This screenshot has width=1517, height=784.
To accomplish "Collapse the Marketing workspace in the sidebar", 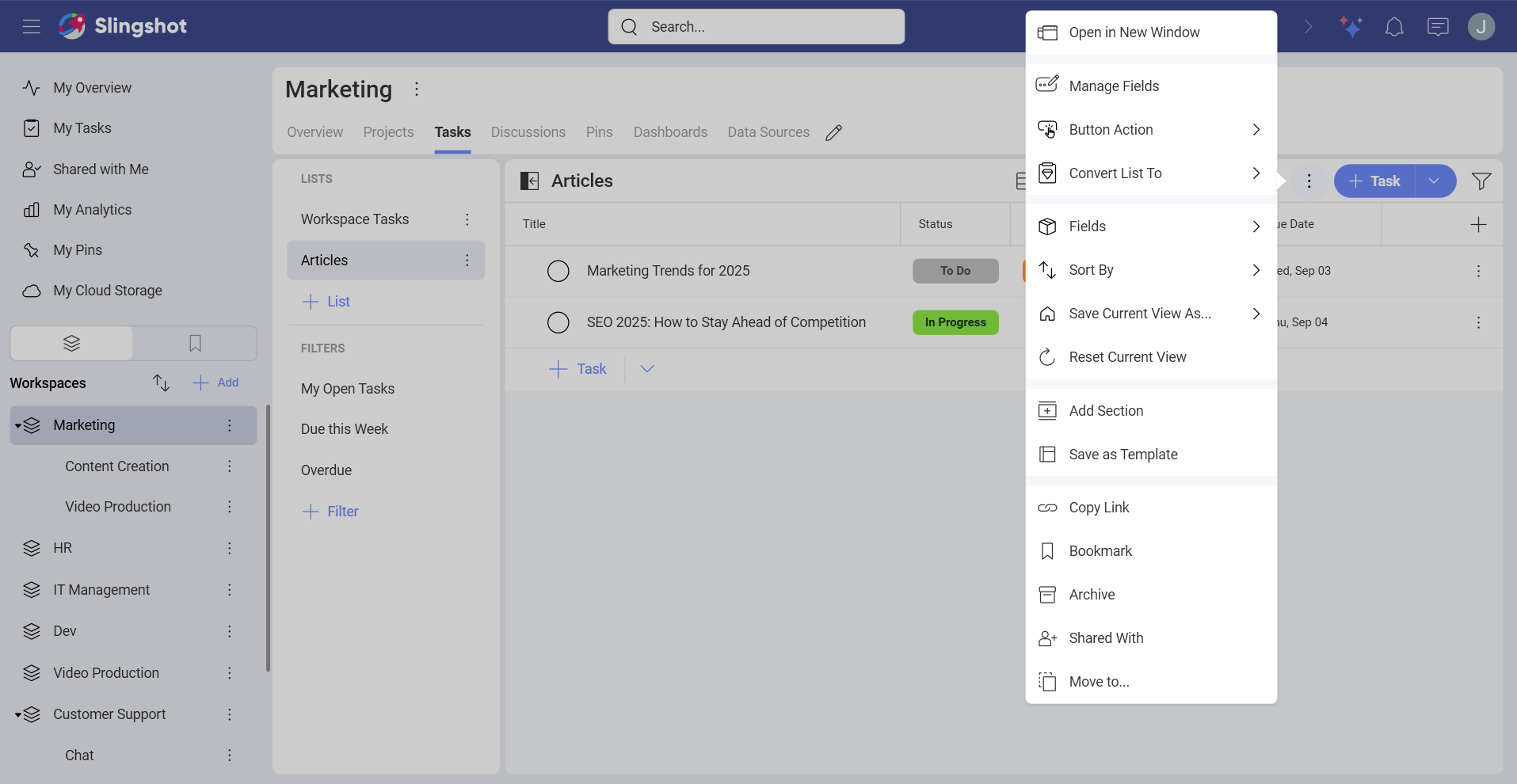I will click(x=17, y=425).
